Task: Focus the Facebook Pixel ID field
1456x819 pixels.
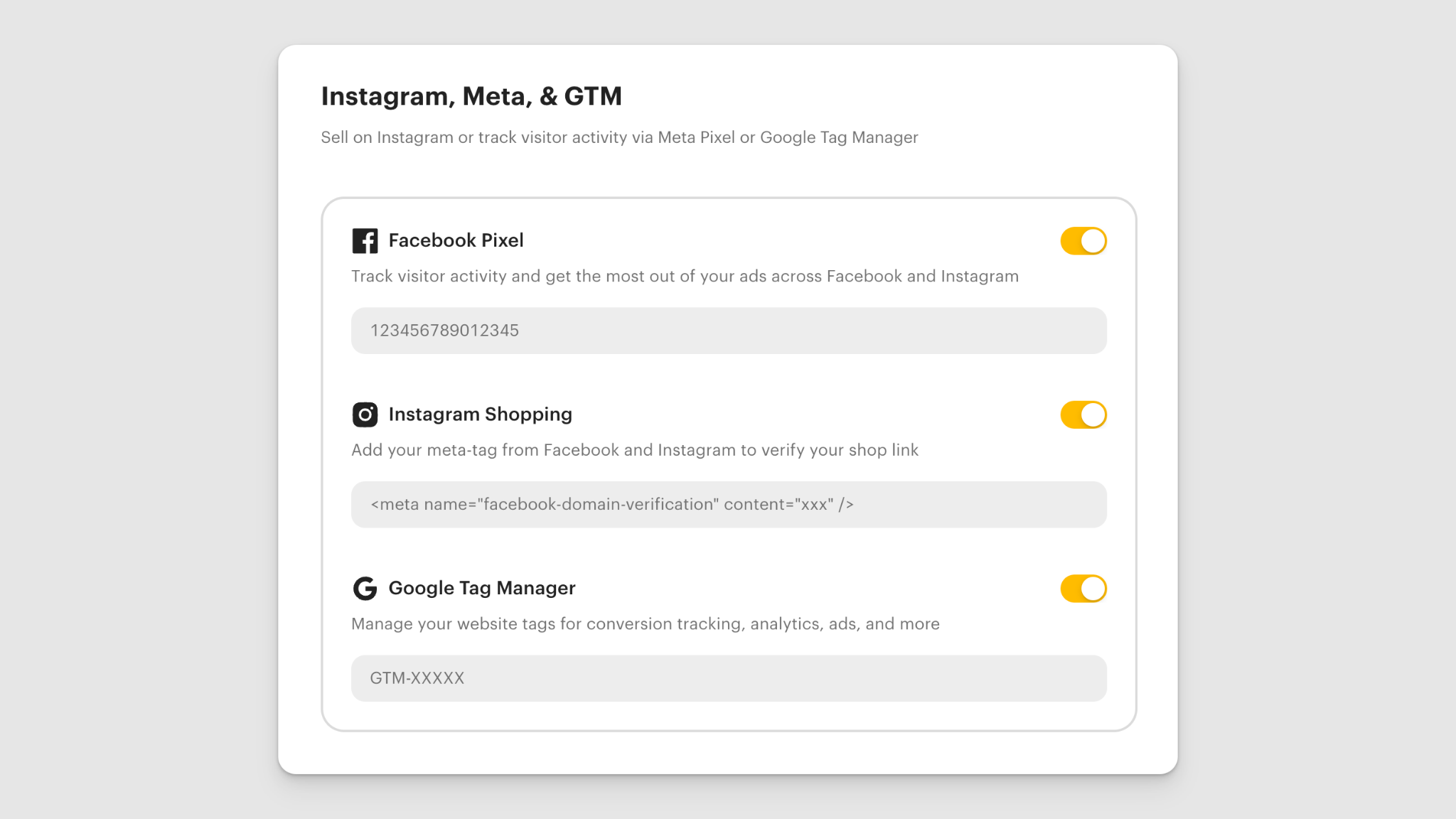Action: point(728,331)
